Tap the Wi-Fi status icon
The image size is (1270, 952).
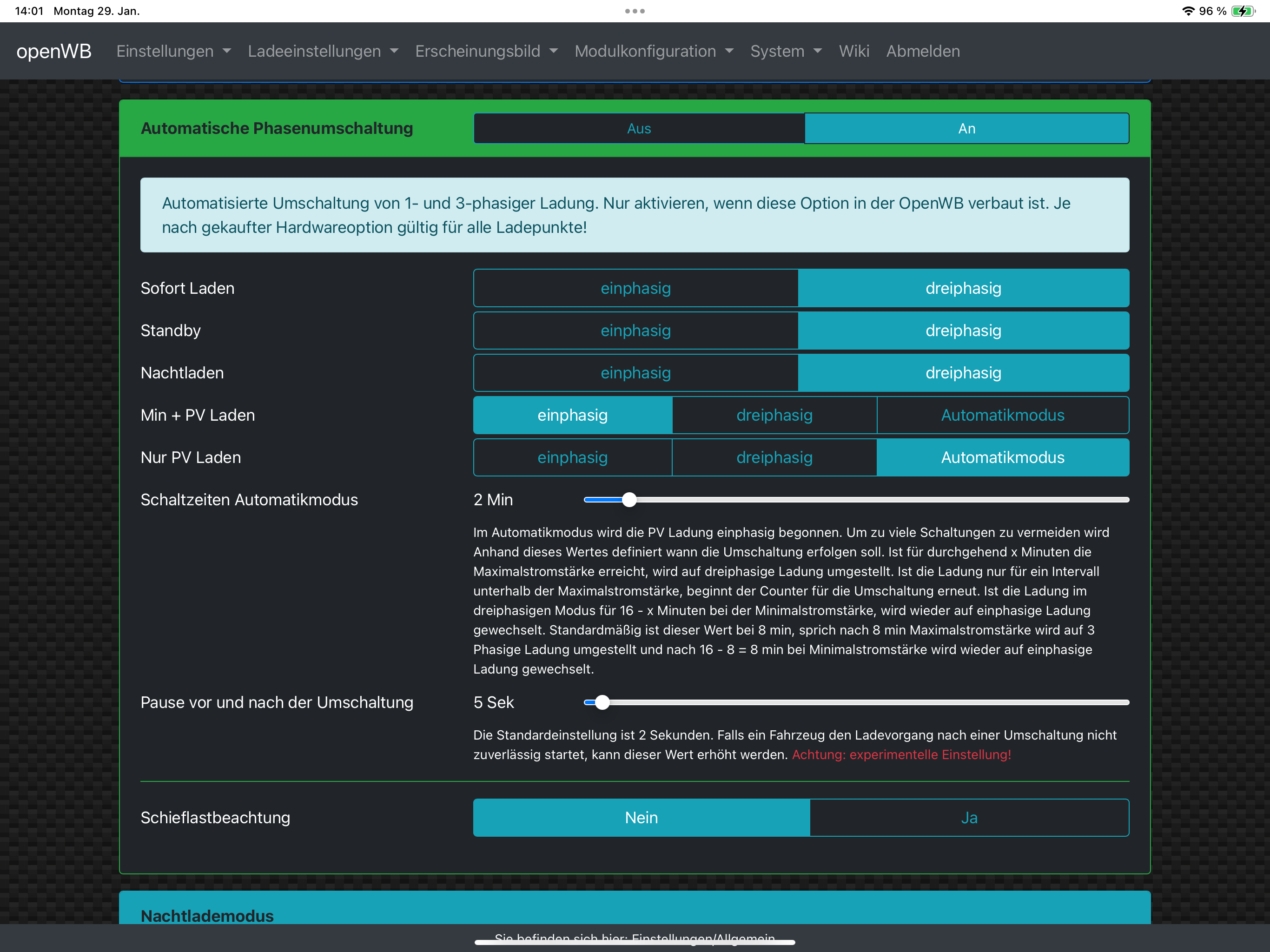point(1188,11)
